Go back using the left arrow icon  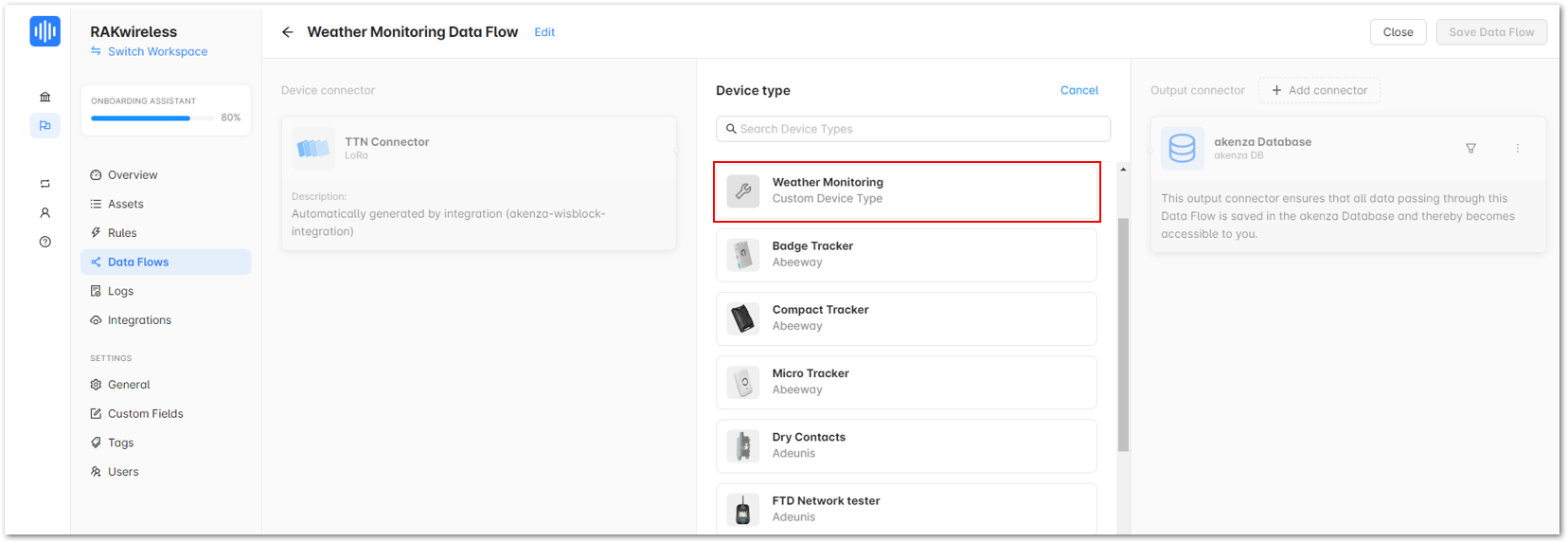coord(287,32)
